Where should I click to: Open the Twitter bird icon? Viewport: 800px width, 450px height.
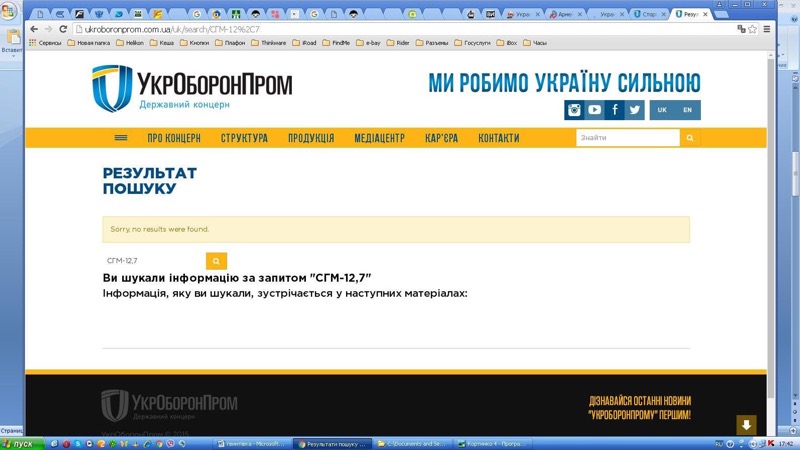pyautogui.click(x=634, y=110)
